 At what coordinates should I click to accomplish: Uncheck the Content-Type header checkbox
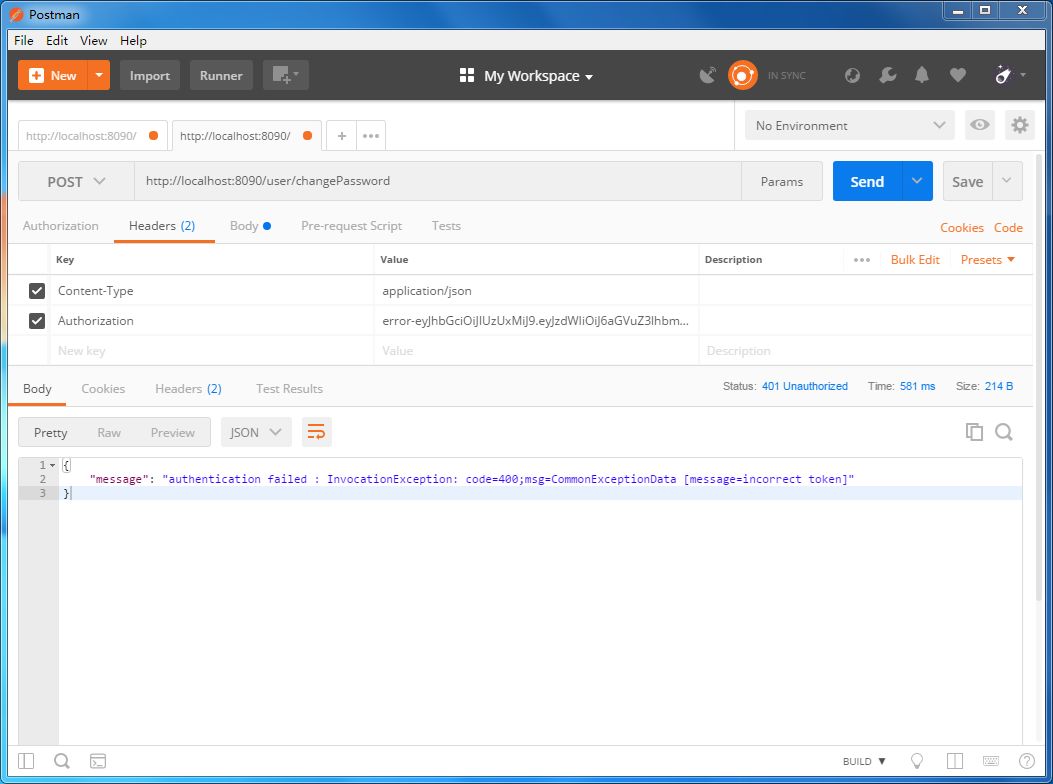pyautogui.click(x=37, y=291)
